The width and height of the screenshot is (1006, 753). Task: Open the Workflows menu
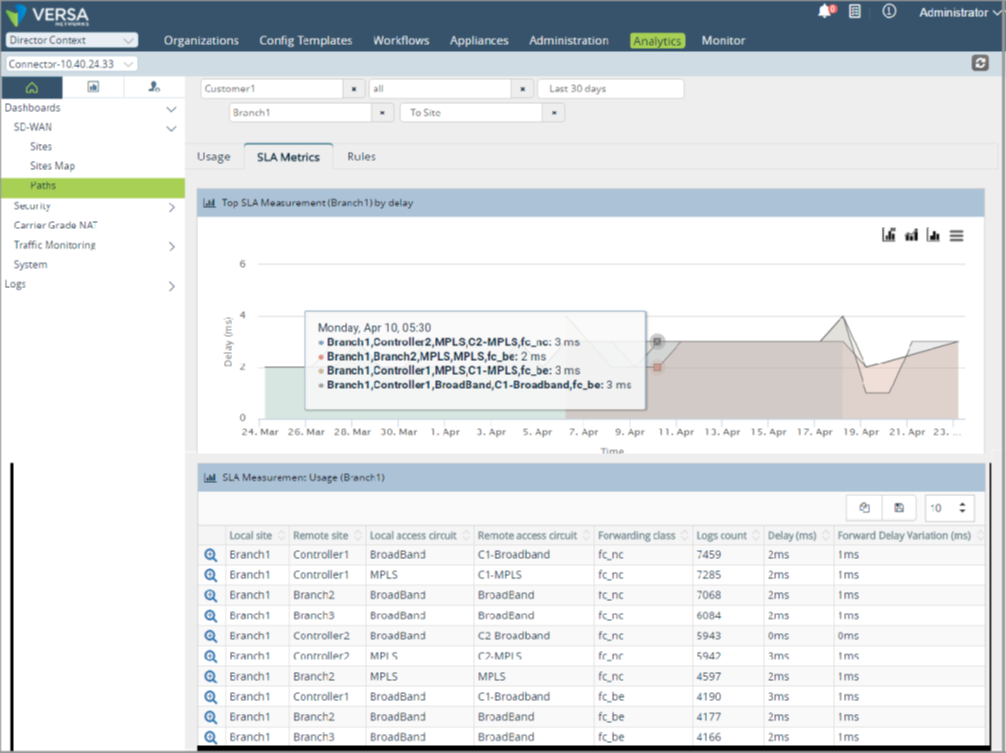point(401,40)
